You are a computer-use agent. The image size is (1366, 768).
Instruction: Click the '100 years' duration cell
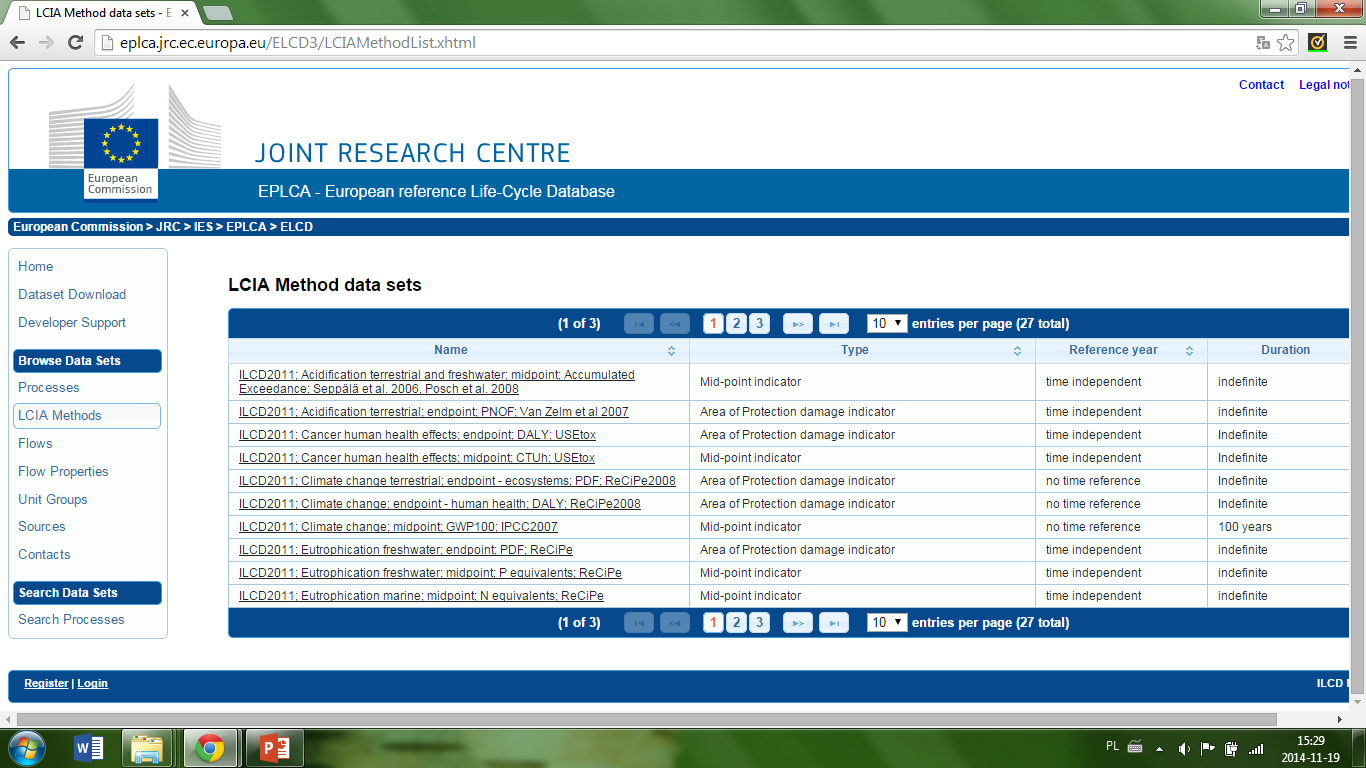point(1244,527)
